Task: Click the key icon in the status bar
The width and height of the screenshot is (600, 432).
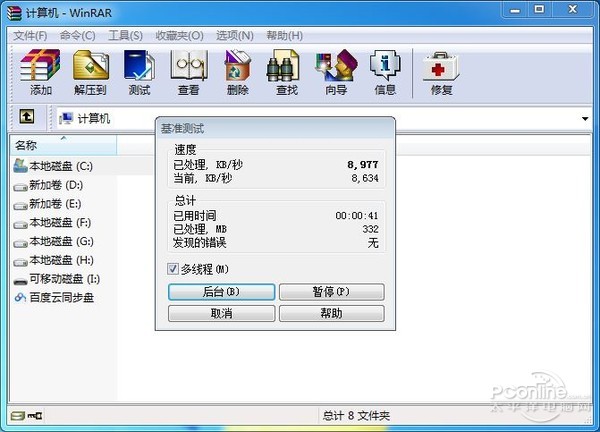Action: (35, 416)
